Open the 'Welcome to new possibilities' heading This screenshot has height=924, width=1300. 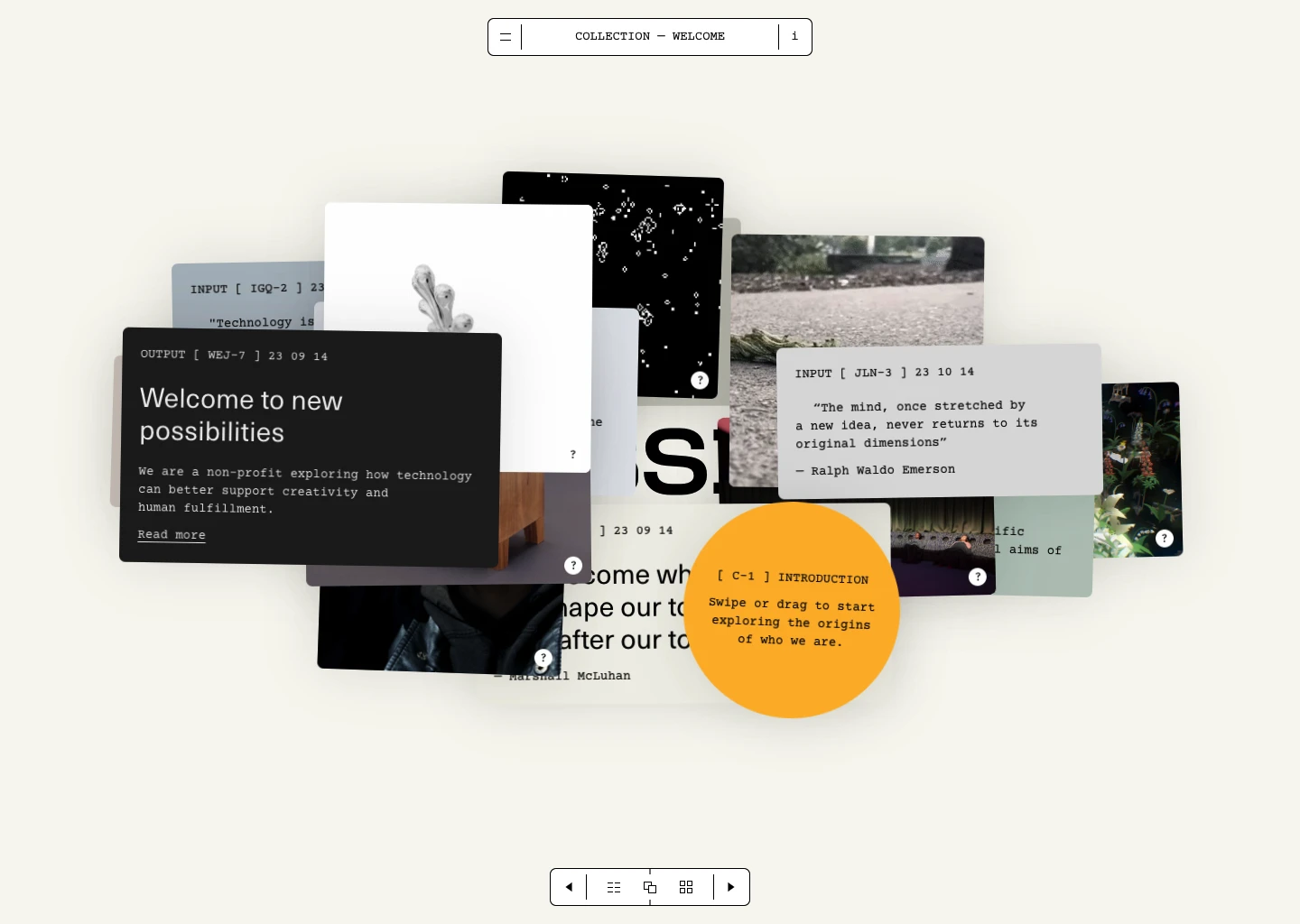tap(241, 415)
